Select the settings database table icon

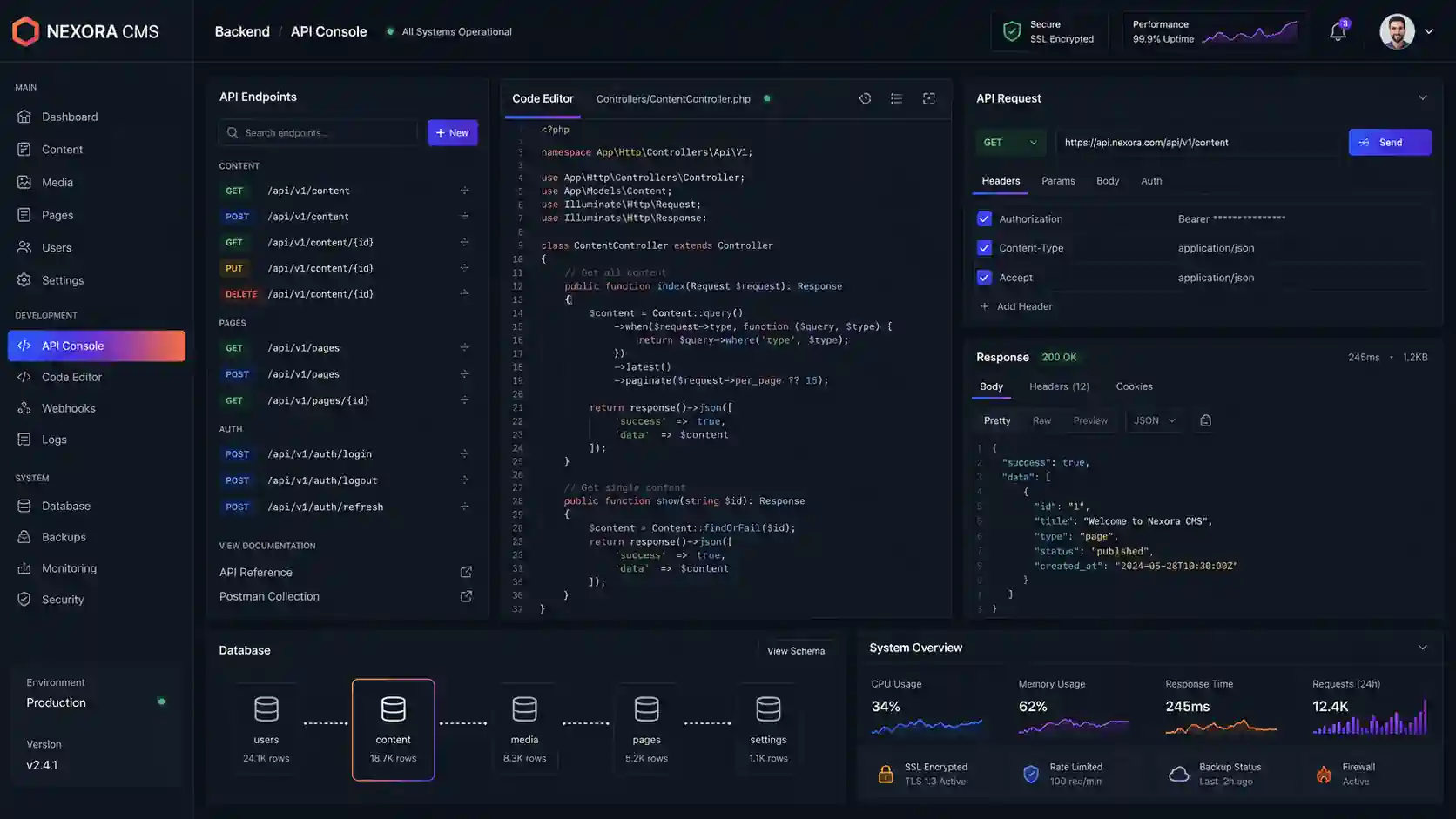768,709
